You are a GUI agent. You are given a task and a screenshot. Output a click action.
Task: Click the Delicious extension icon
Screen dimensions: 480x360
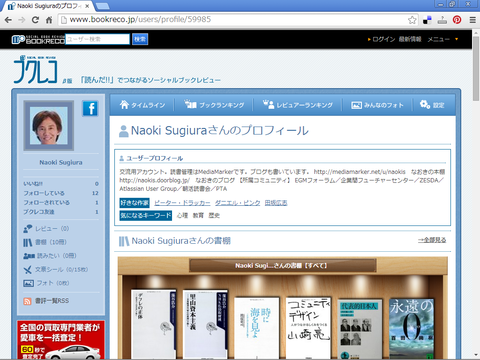pos(427,20)
